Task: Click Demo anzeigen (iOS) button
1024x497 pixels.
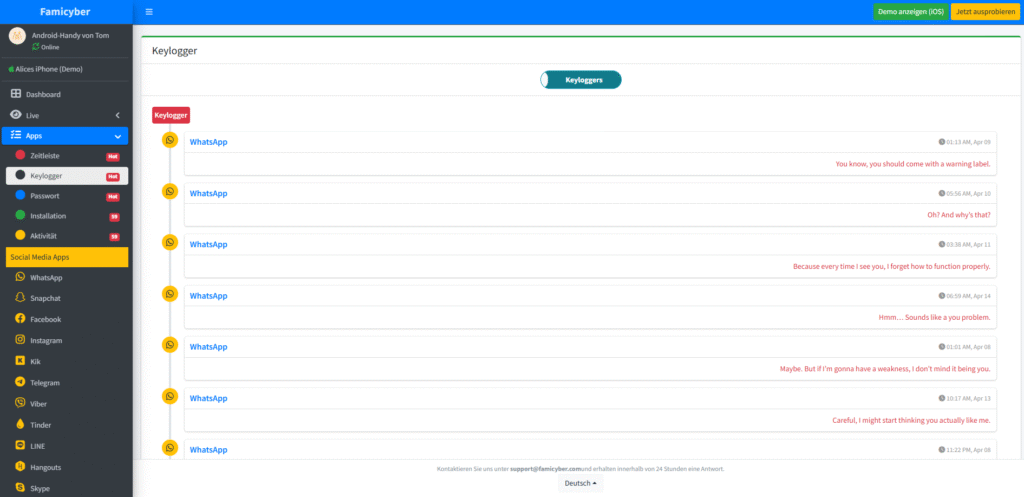Action: tap(911, 12)
